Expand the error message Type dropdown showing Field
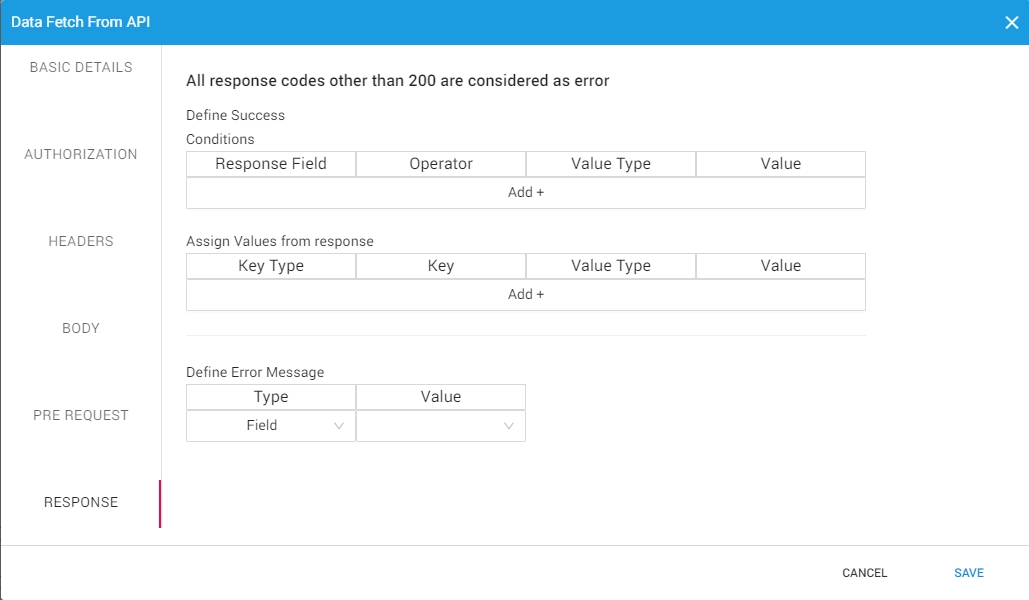 (271, 426)
